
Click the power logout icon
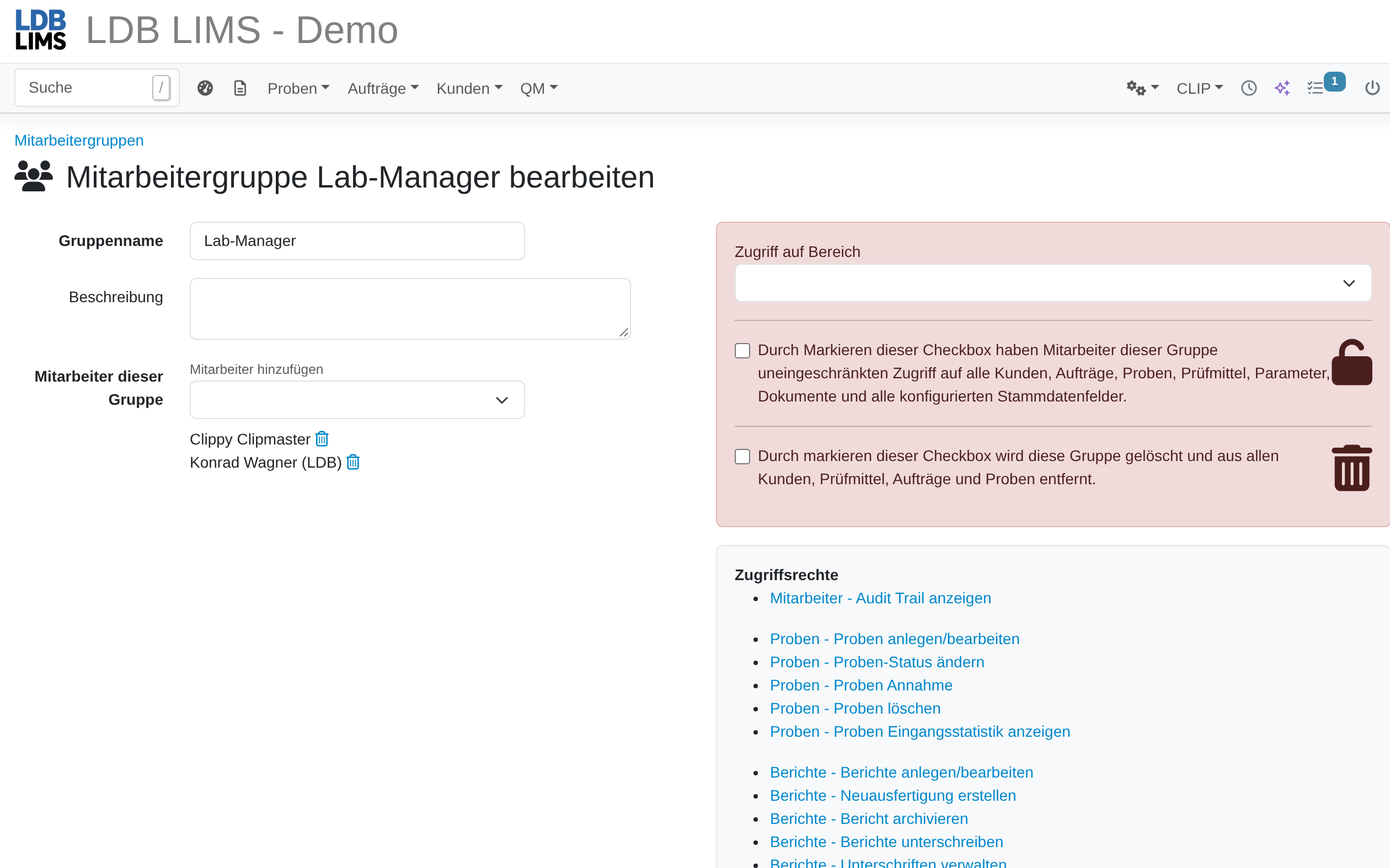click(x=1372, y=88)
